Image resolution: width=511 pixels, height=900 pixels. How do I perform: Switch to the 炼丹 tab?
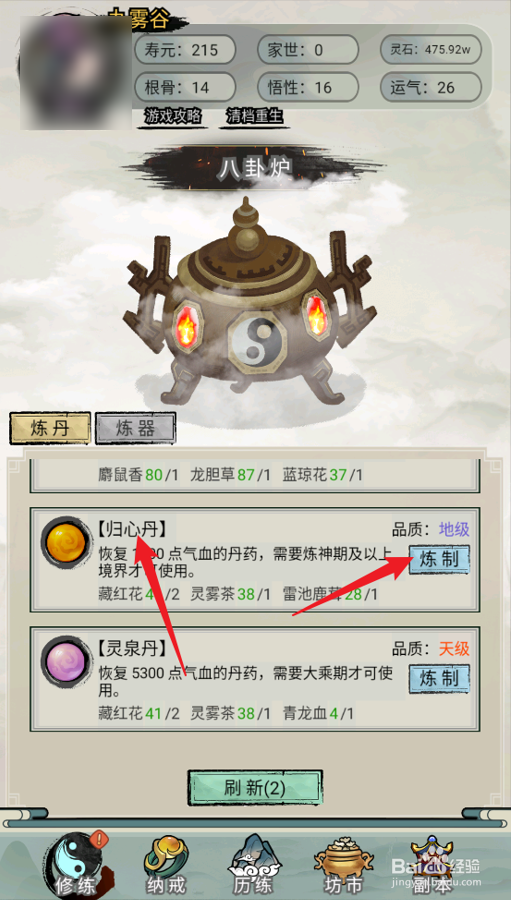(x=50, y=428)
